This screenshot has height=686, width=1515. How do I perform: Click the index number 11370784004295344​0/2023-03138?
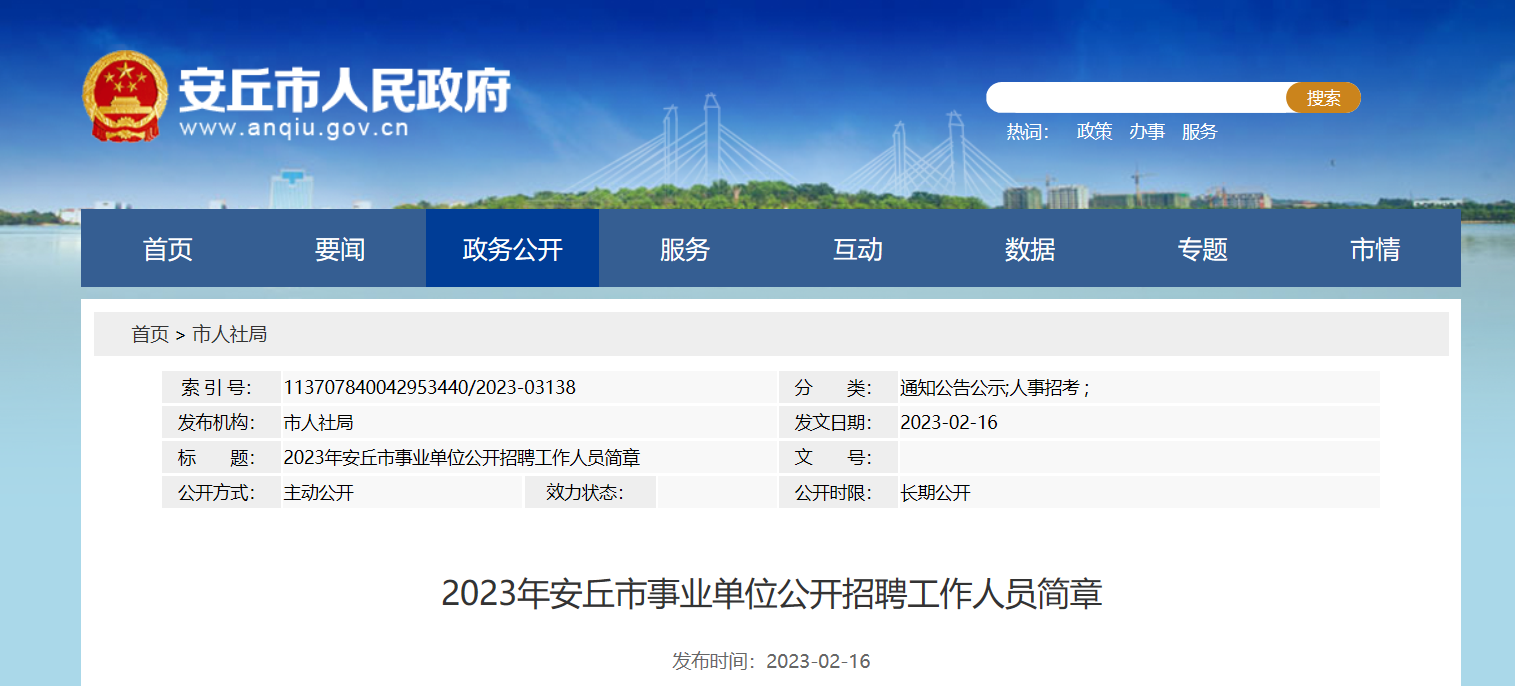tap(430, 388)
